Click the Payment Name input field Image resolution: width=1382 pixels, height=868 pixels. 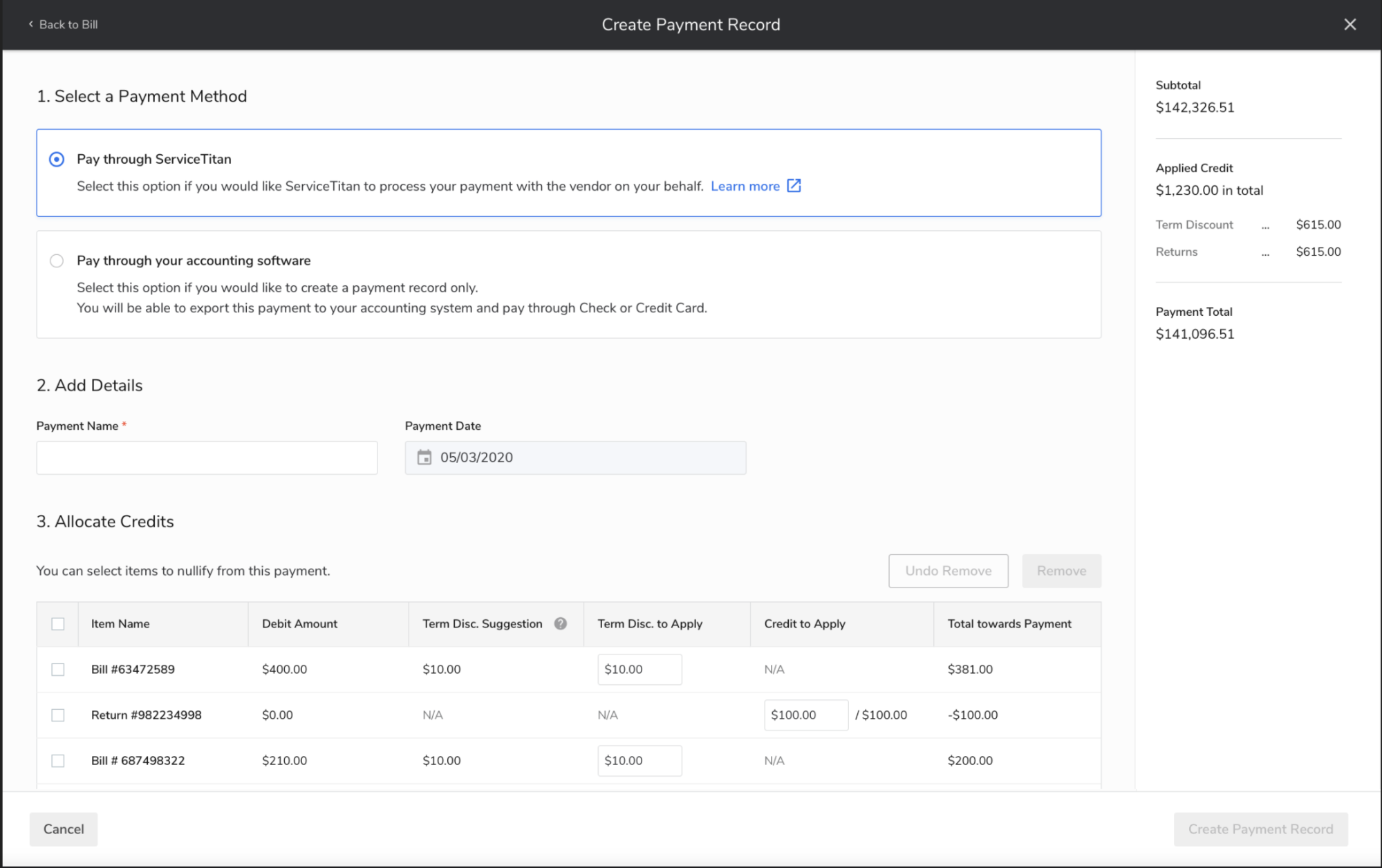(206, 457)
